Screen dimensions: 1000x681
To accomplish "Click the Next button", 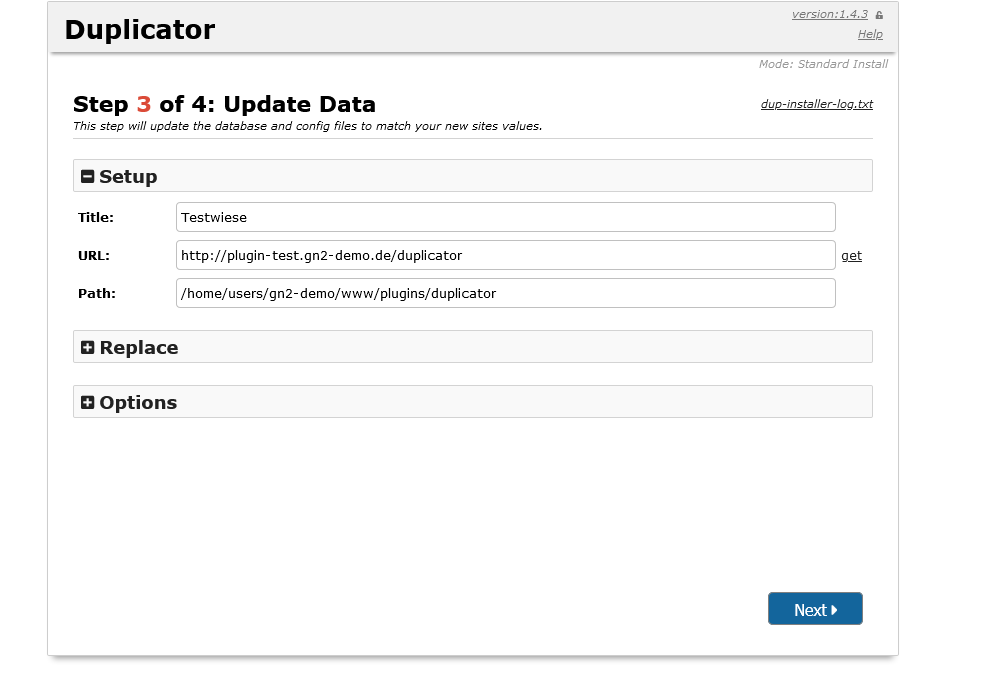I will [815, 609].
